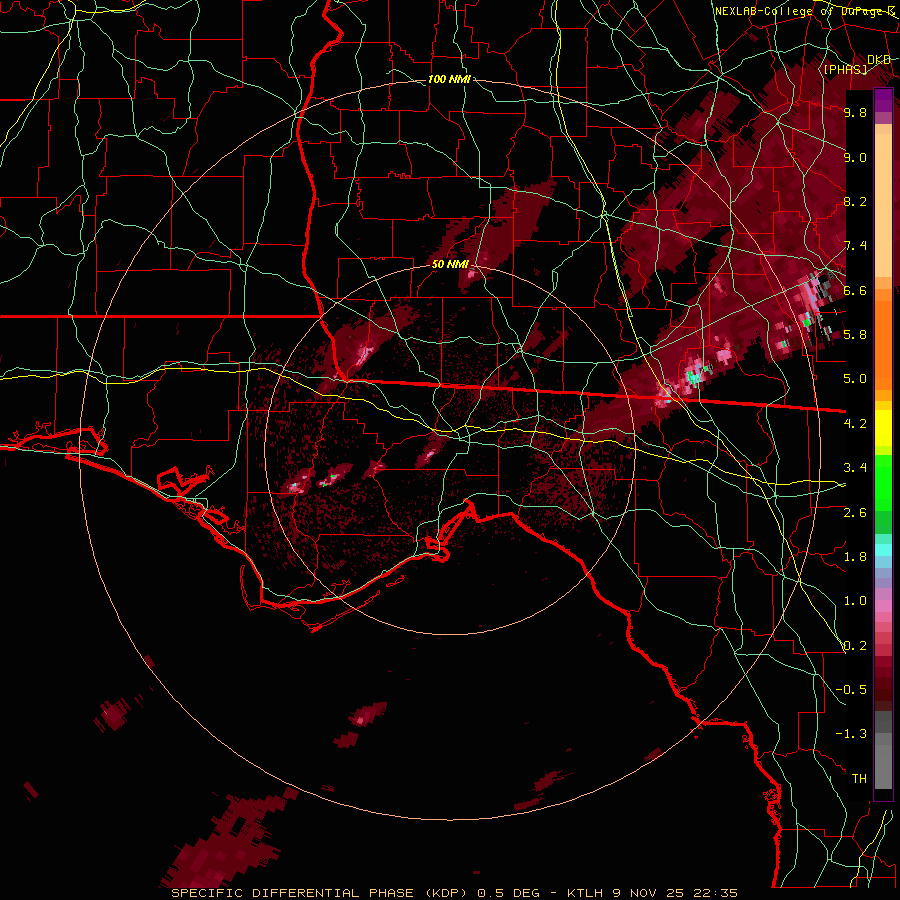900x900 pixels.
Task: Pick the purple segment atop the color bar
Action: coord(883,101)
